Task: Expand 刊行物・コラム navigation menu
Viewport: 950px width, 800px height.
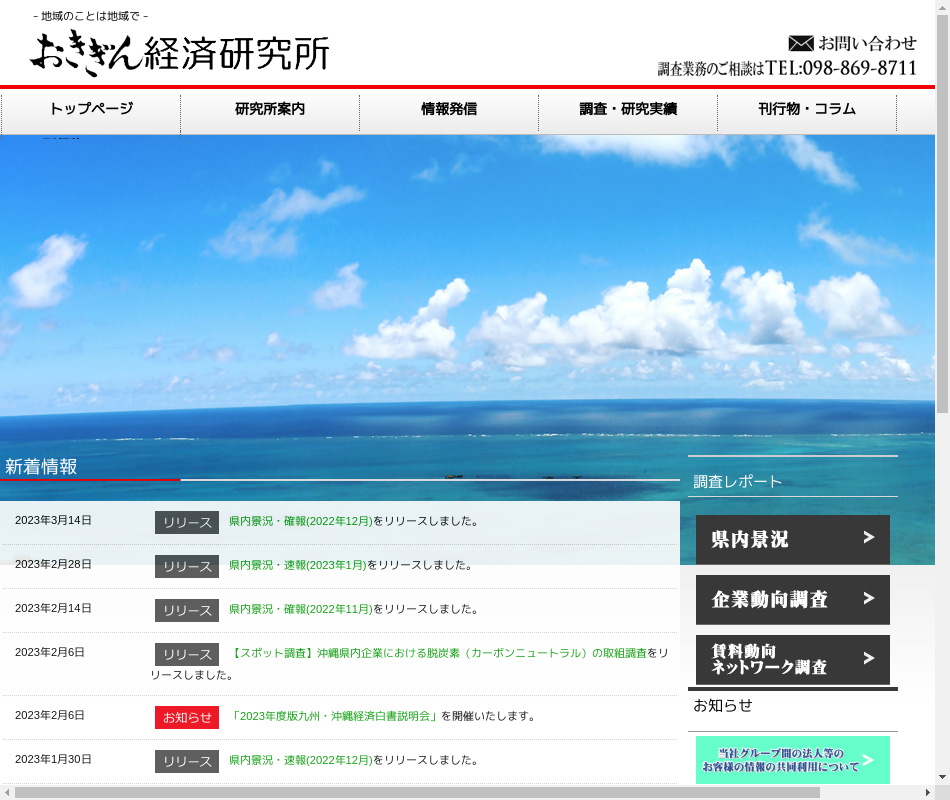Action: click(807, 109)
